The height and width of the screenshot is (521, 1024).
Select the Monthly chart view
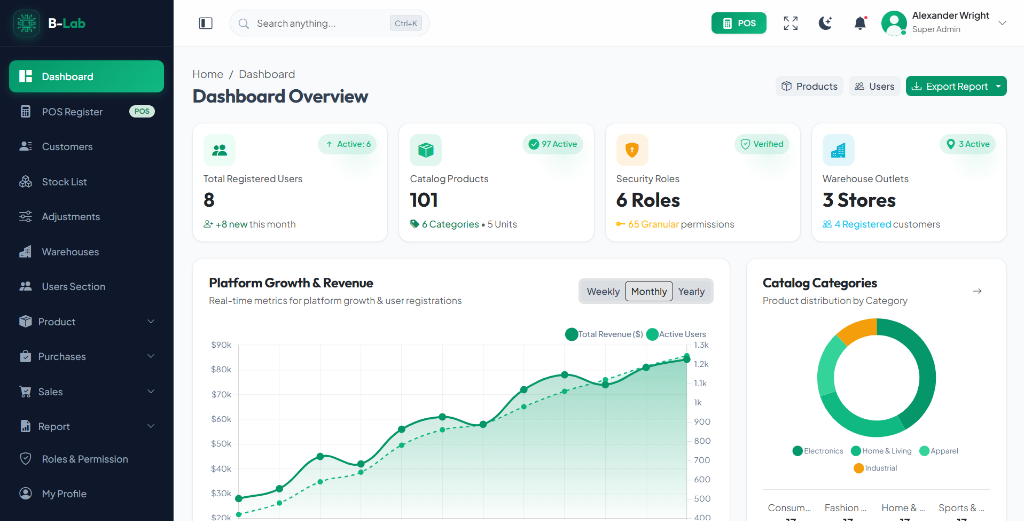click(648, 292)
